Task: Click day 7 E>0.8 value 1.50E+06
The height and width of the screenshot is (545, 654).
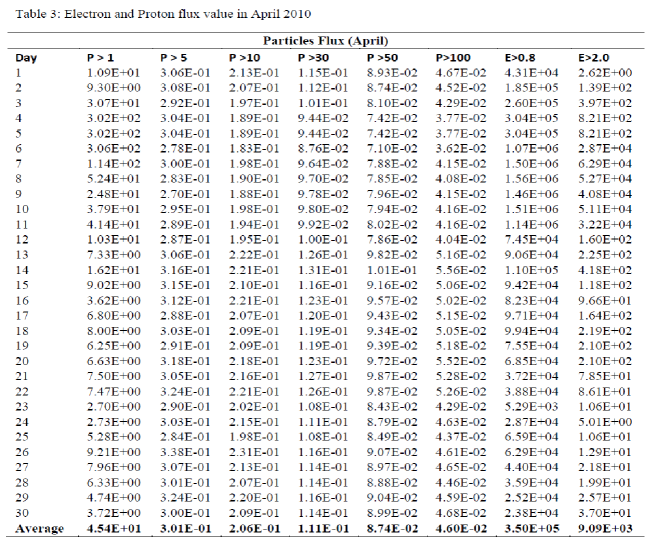Action: point(531,164)
